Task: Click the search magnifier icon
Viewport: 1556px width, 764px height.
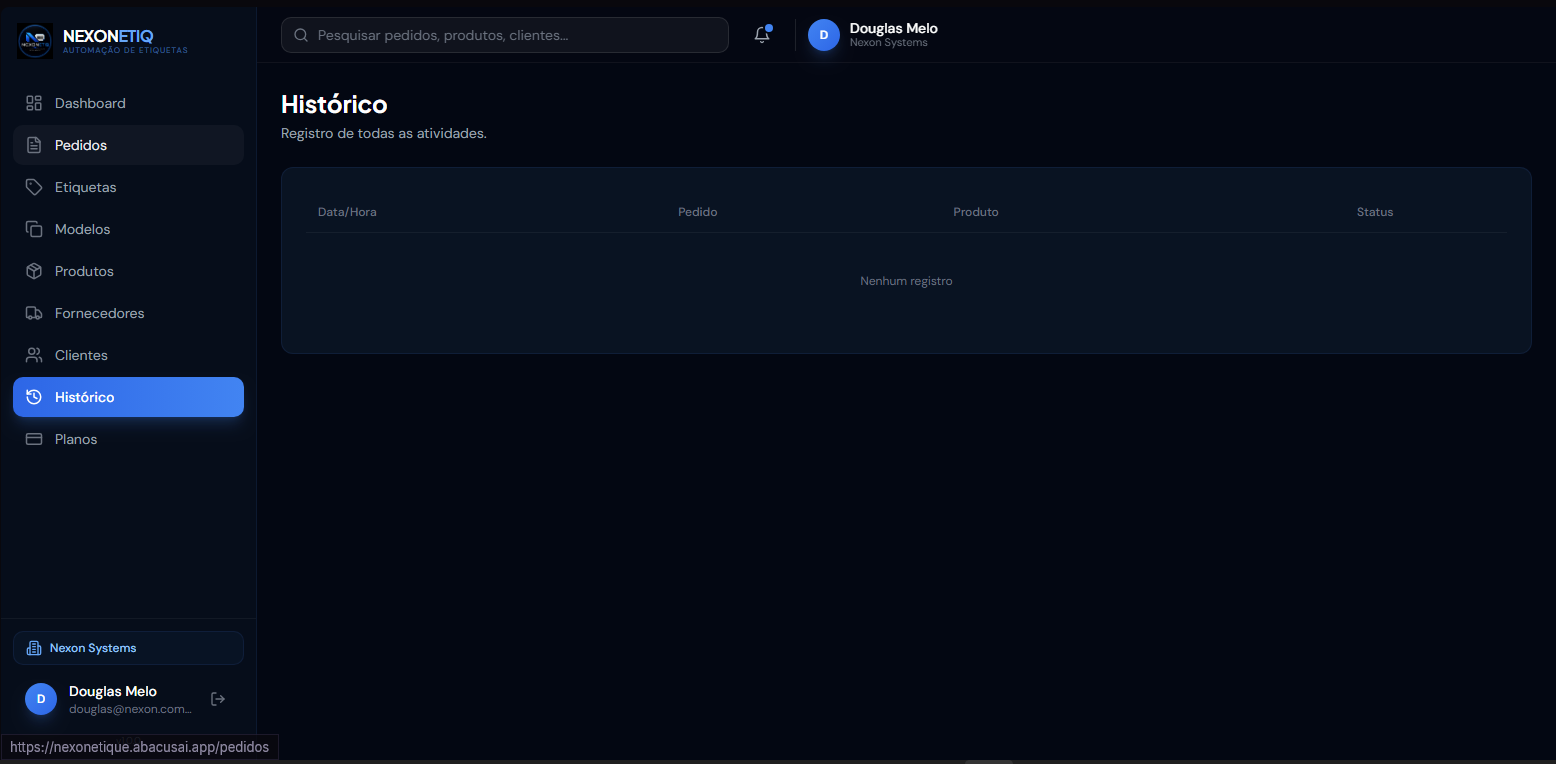Action: (x=301, y=35)
